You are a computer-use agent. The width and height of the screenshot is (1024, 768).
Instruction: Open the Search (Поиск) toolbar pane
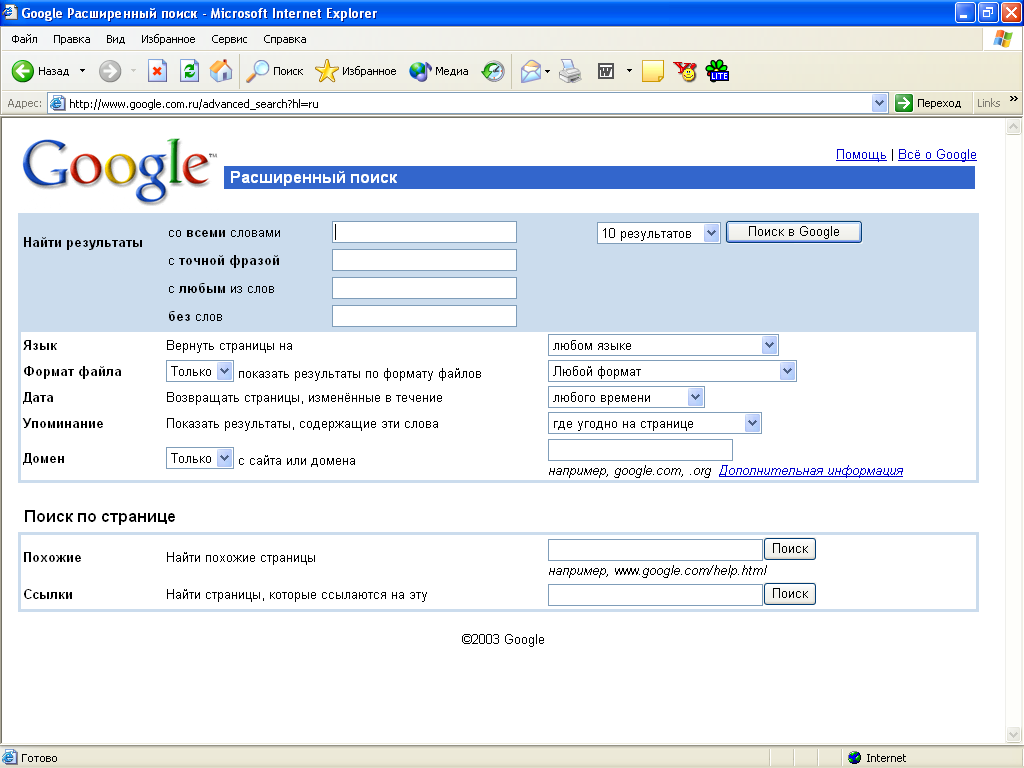pos(274,71)
